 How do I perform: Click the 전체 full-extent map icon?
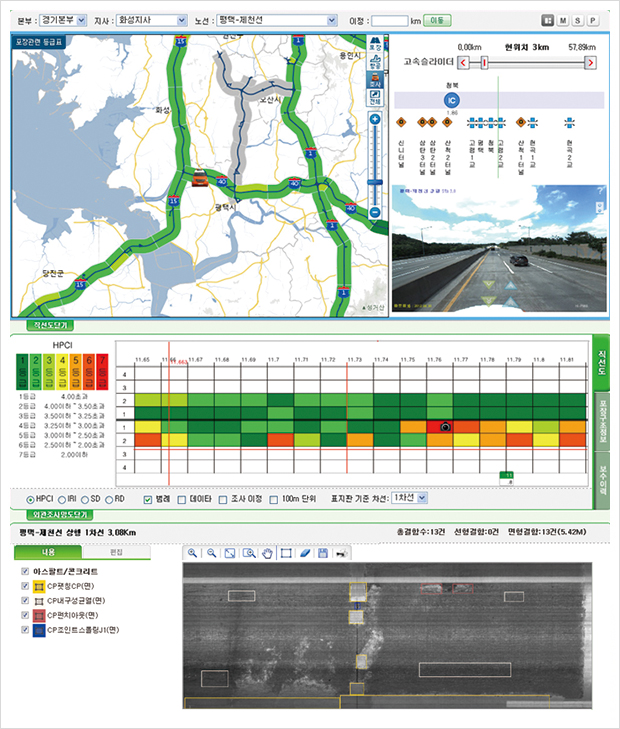coord(375,98)
